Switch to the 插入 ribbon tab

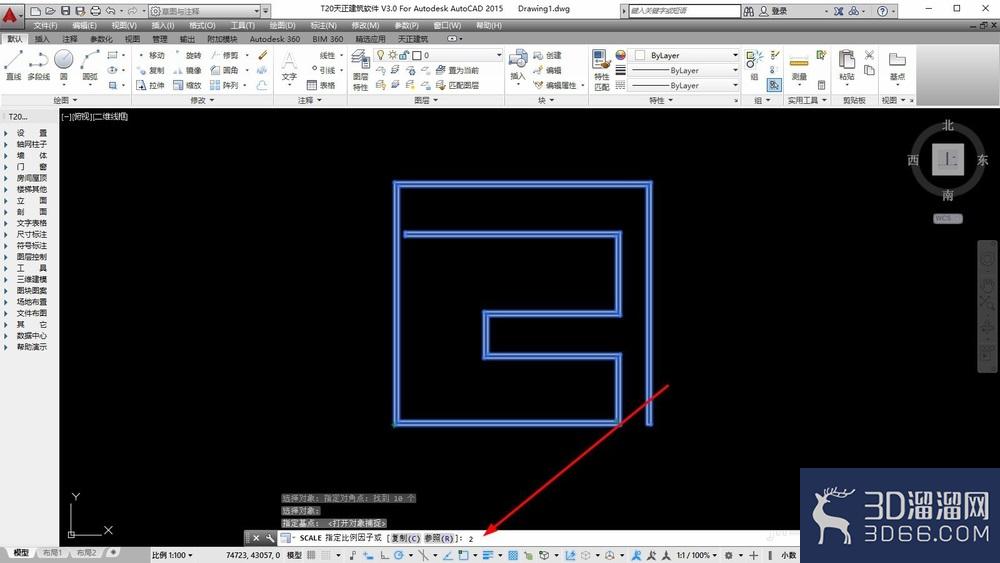point(42,39)
